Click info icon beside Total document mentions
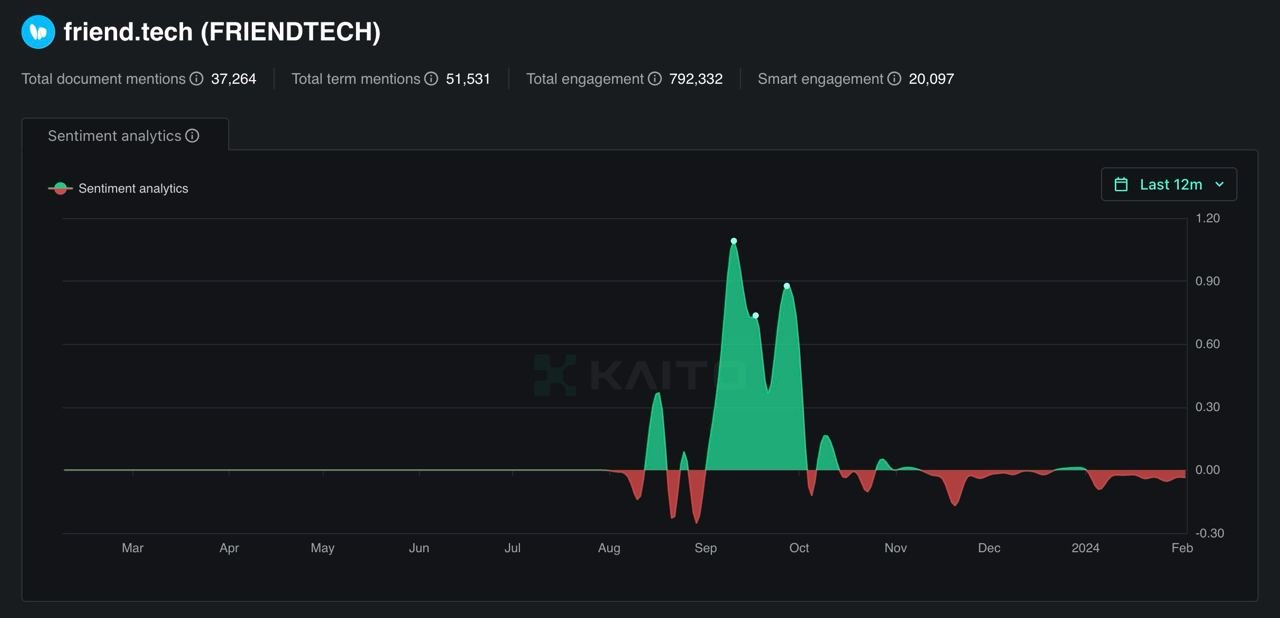The image size is (1280, 618). (197, 79)
